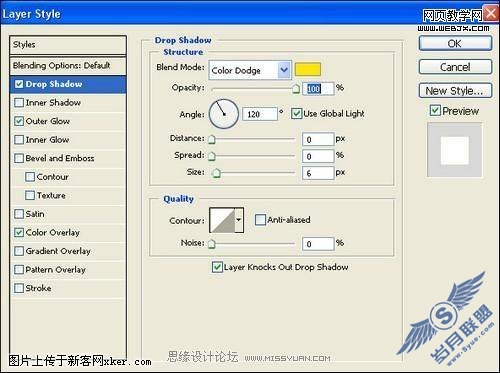
Task: Select the Drop Shadow style row
Action: (x=68, y=84)
